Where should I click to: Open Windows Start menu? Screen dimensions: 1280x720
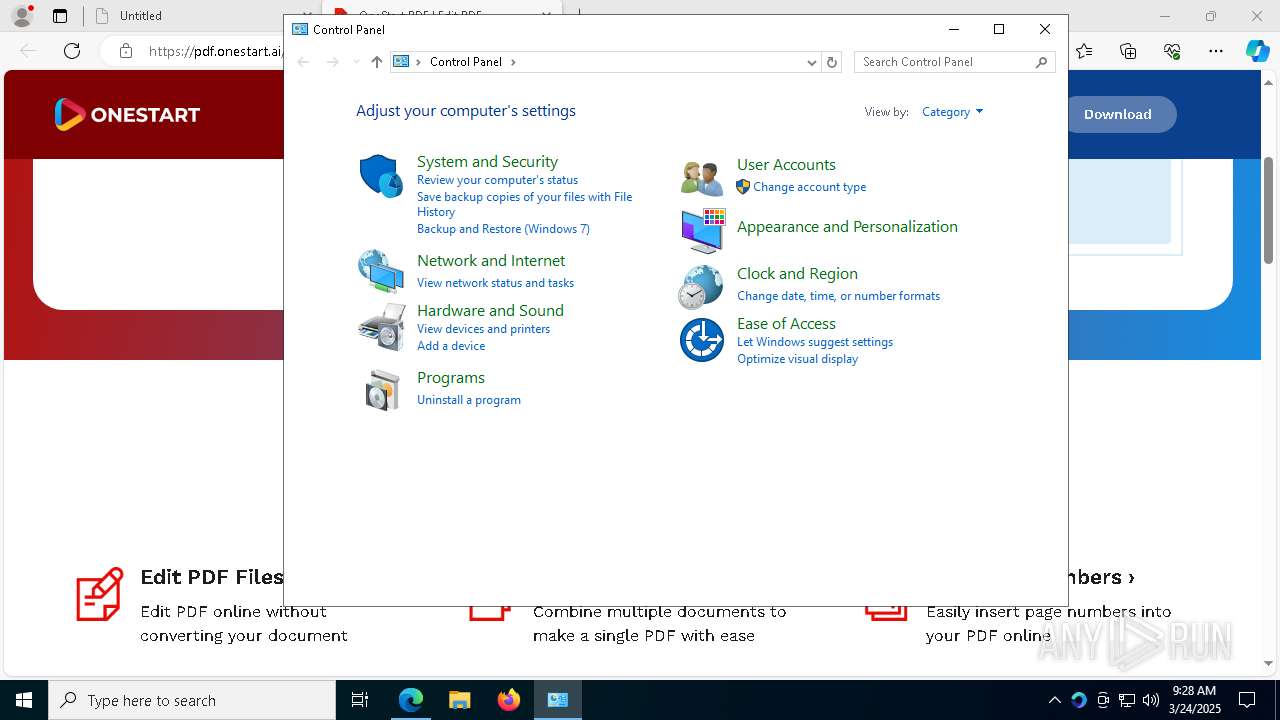[x=24, y=700]
